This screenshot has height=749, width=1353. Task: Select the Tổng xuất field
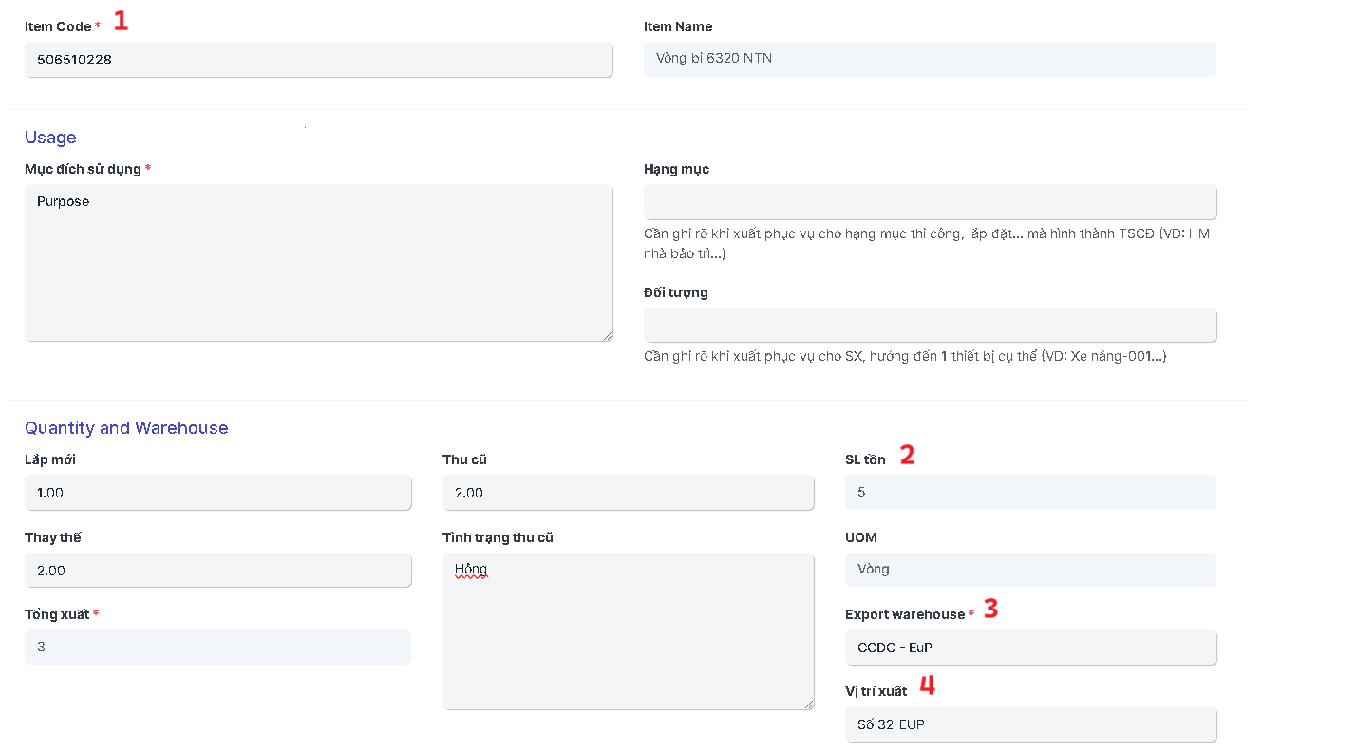(x=217, y=647)
